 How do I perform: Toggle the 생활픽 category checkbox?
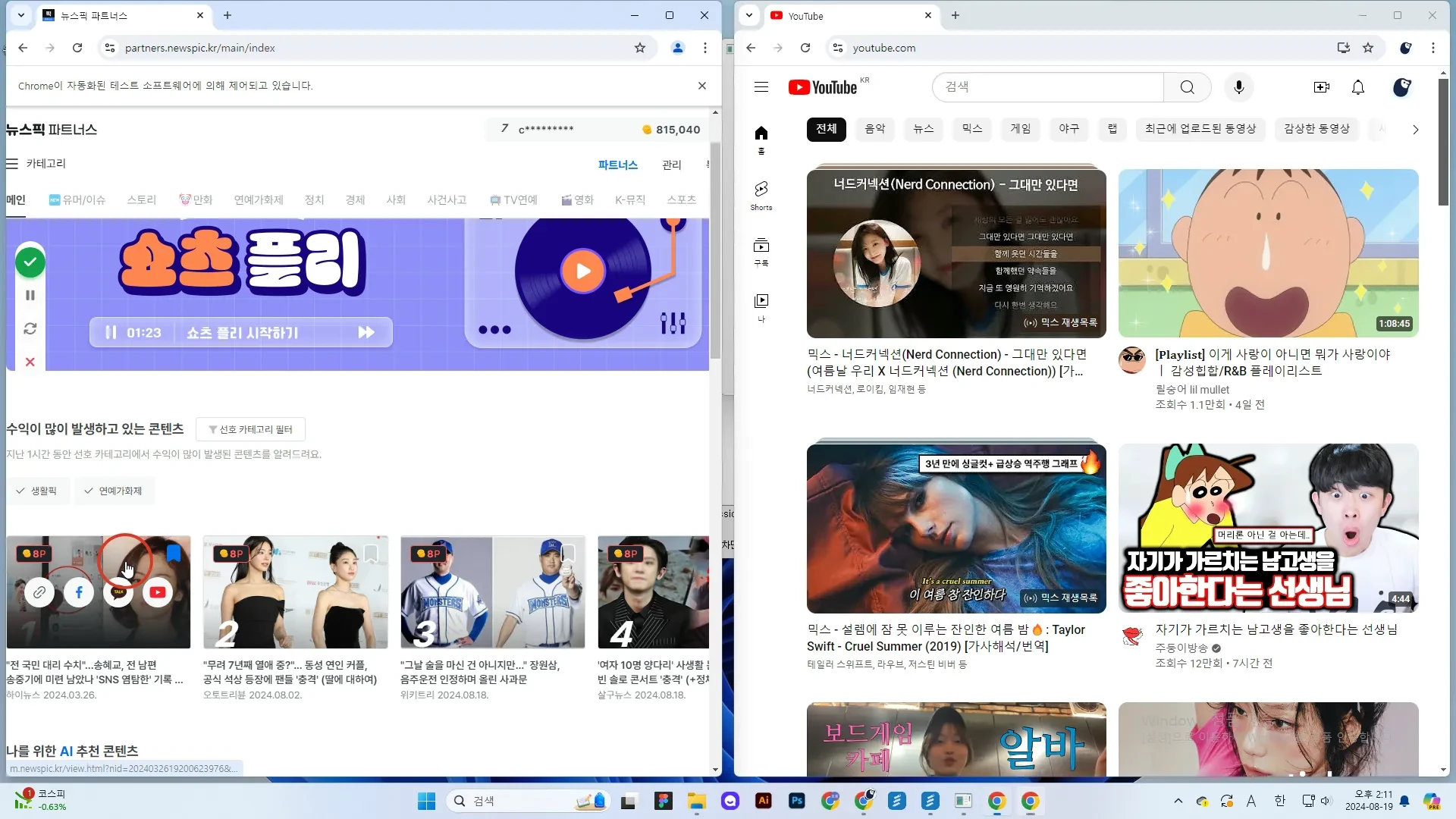(x=37, y=491)
